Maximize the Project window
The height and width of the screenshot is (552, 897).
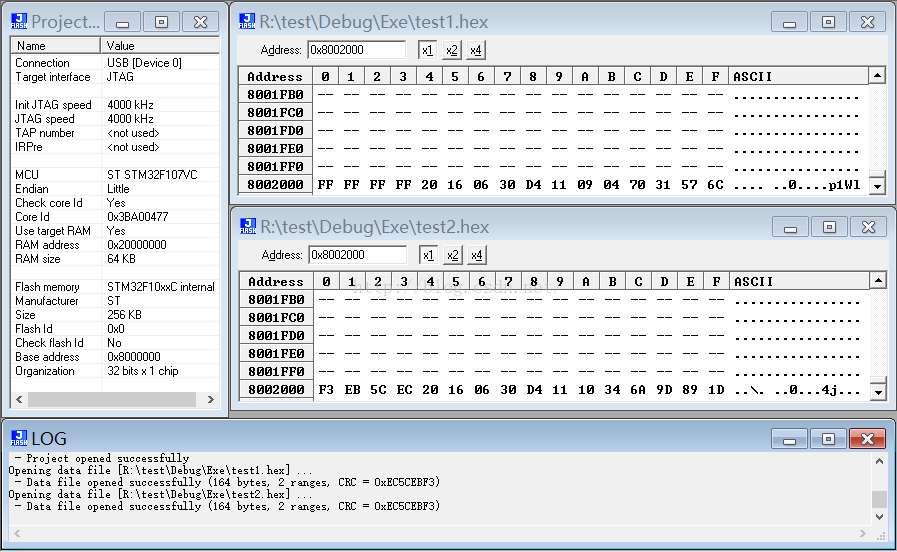[161, 22]
